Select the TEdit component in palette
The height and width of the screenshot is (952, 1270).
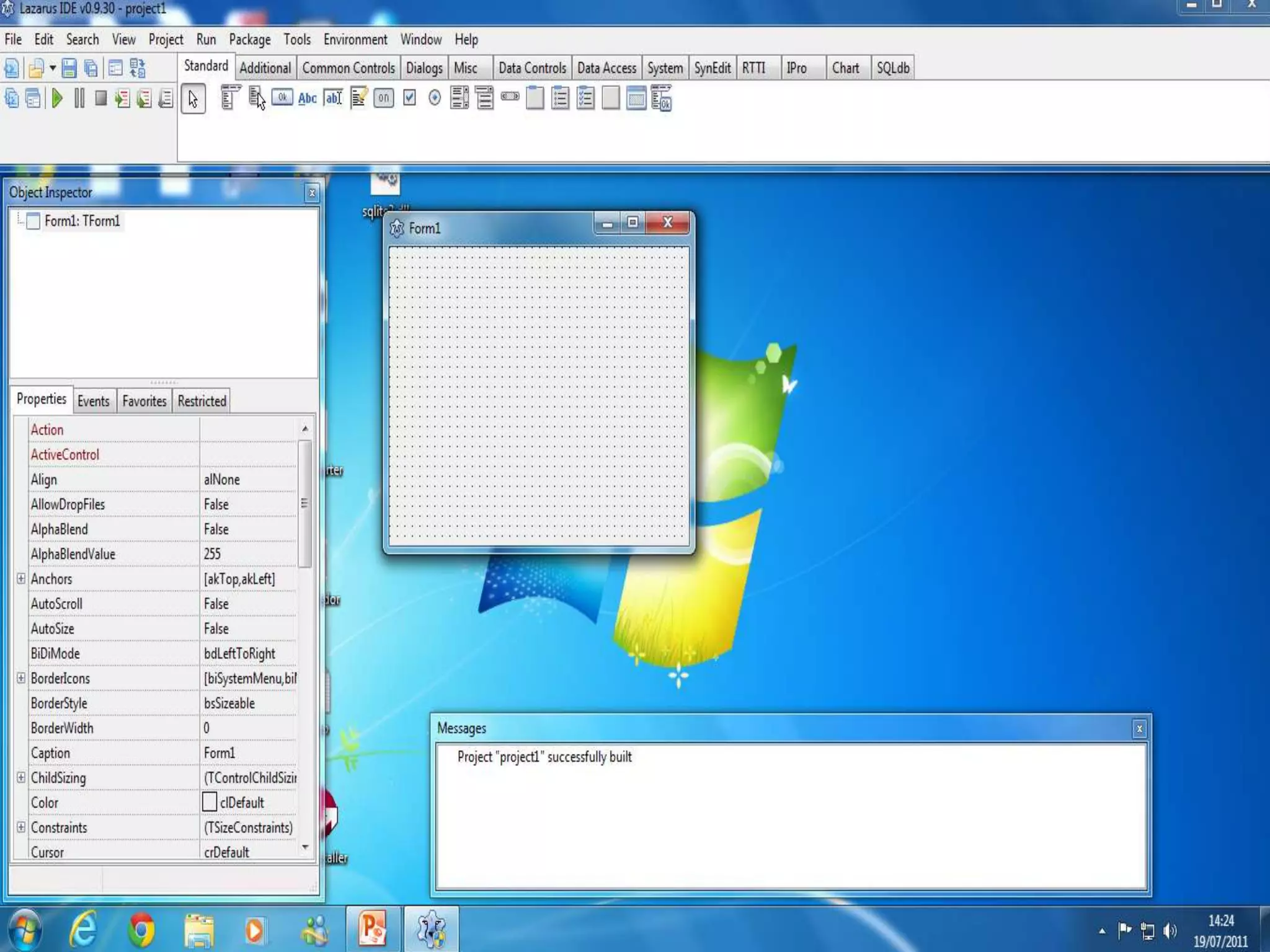pyautogui.click(x=333, y=98)
